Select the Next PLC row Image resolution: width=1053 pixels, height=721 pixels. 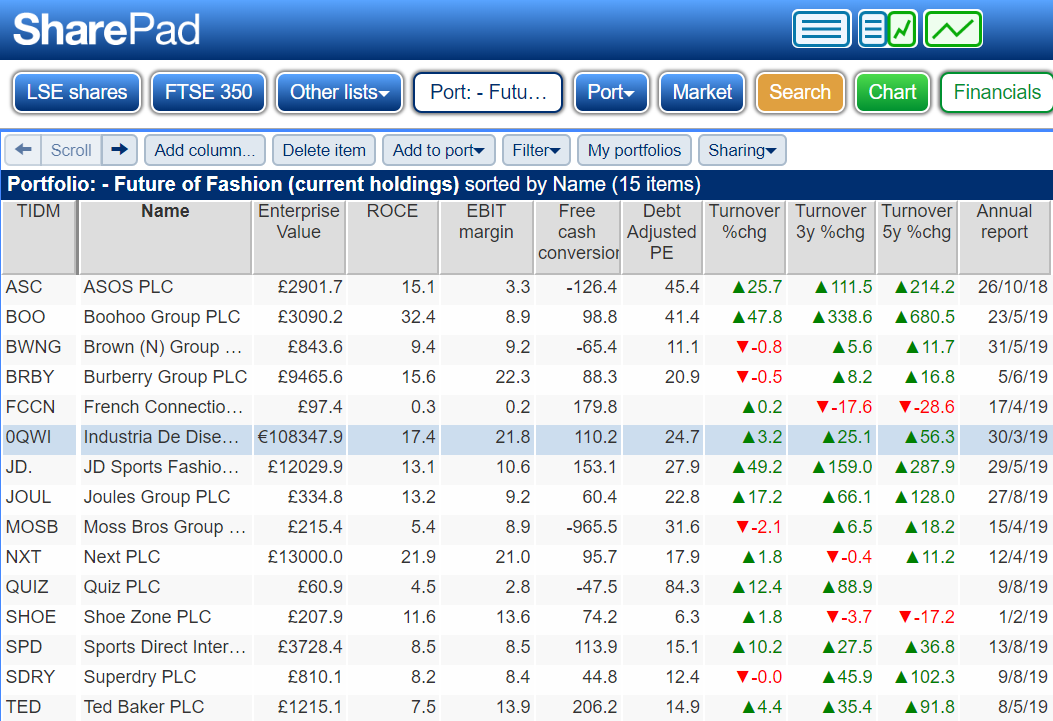point(526,557)
